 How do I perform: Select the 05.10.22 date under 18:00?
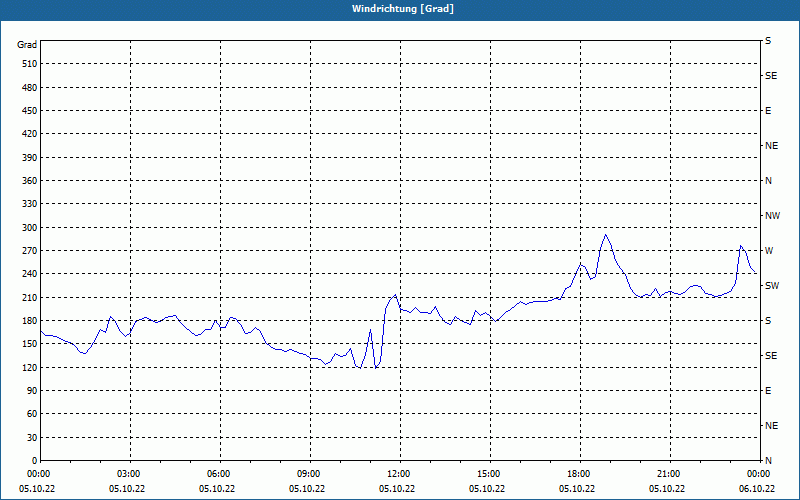577,488
